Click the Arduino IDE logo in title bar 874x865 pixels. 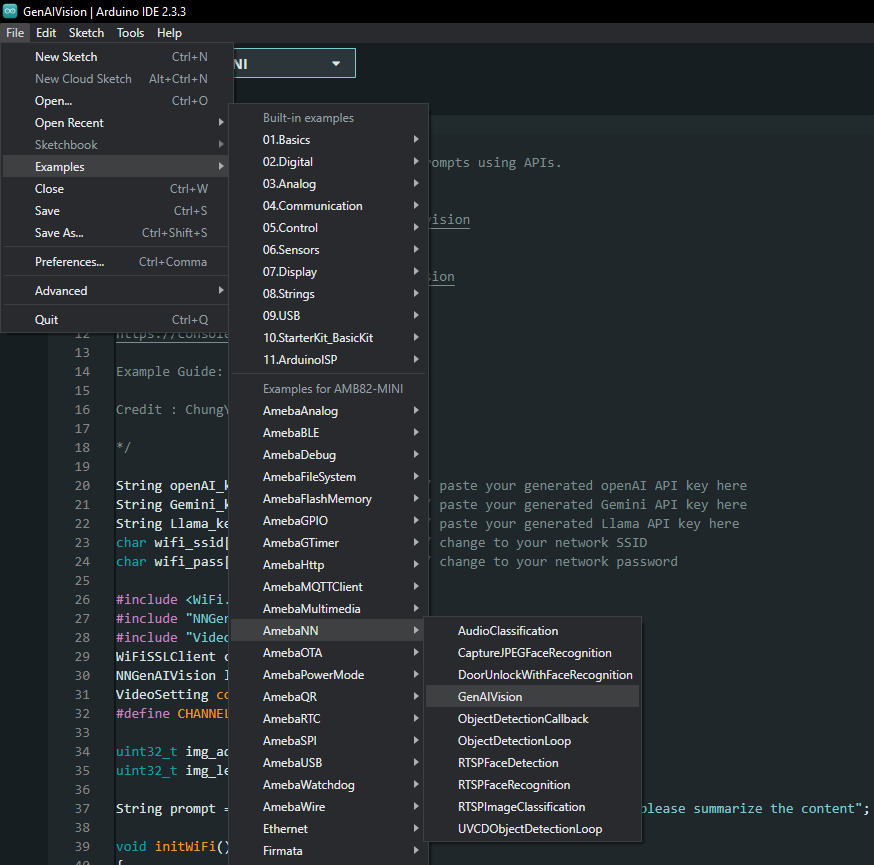[10, 11]
